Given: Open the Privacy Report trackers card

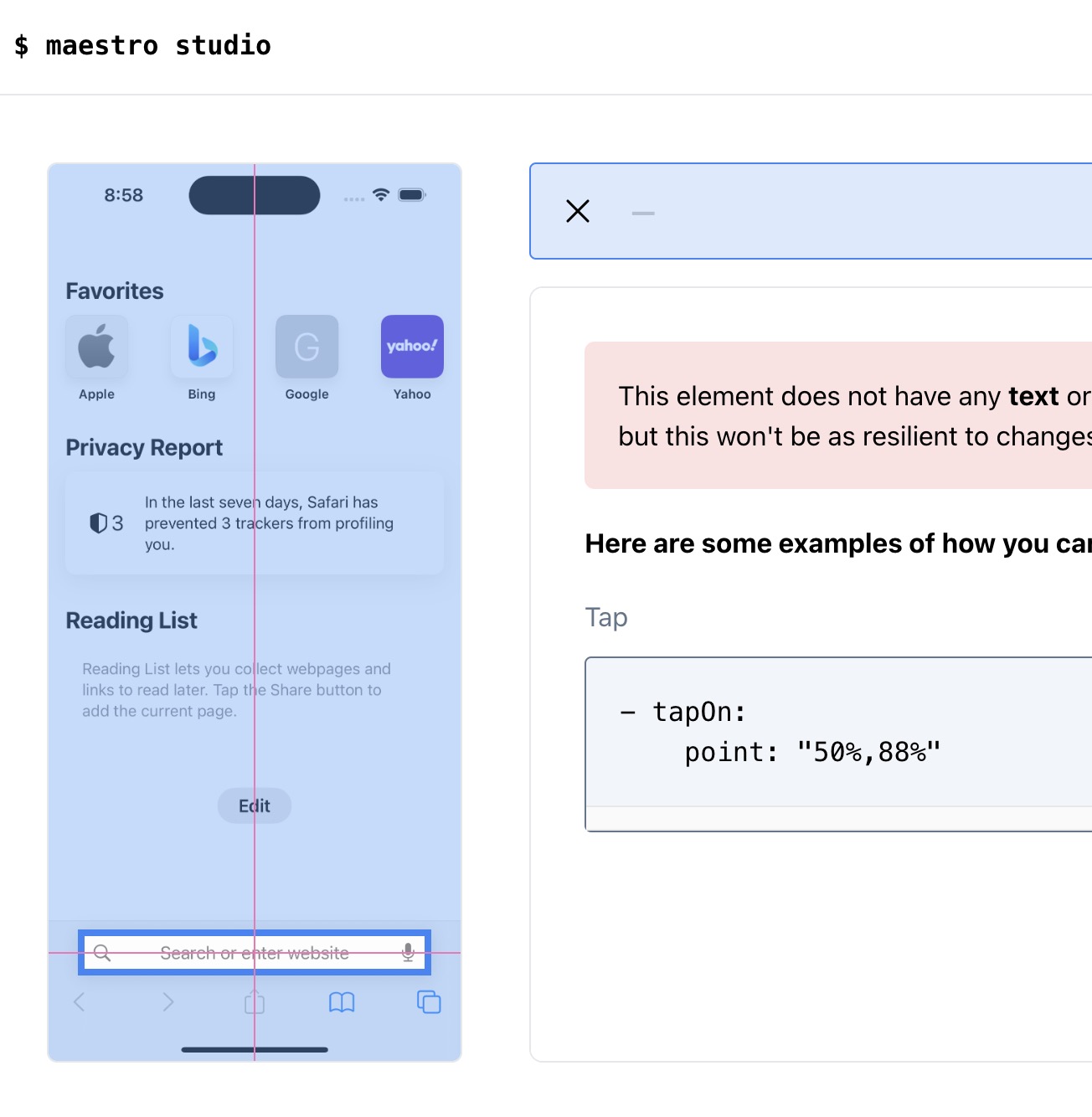Looking at the screenshot, I should pos(255,523).
